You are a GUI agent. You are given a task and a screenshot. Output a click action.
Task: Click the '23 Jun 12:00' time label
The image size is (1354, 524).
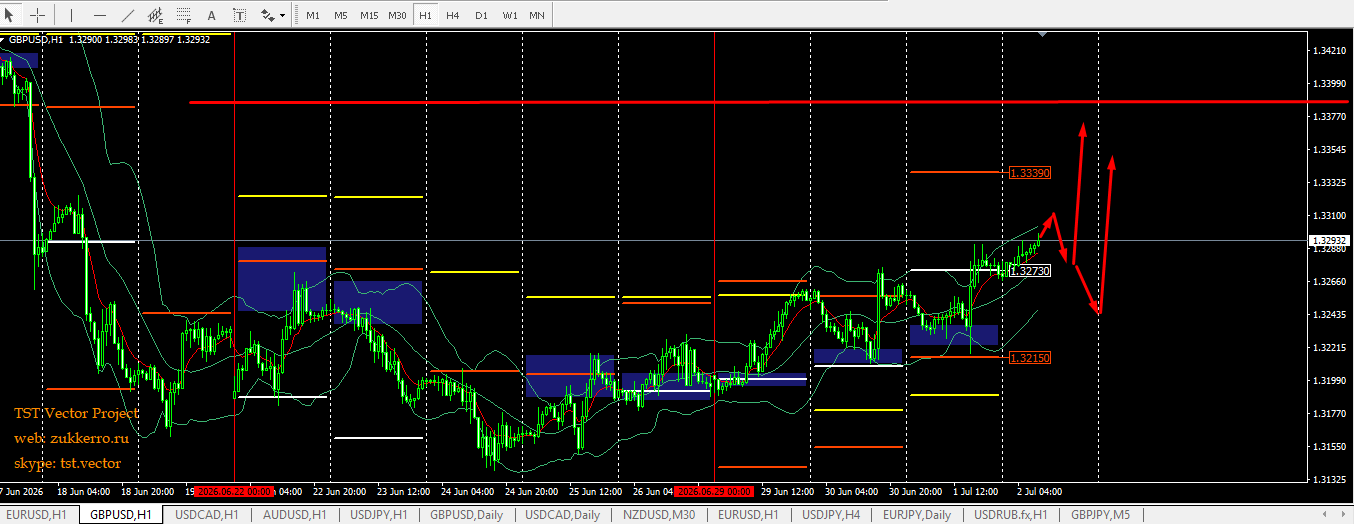tap(402, 492)
